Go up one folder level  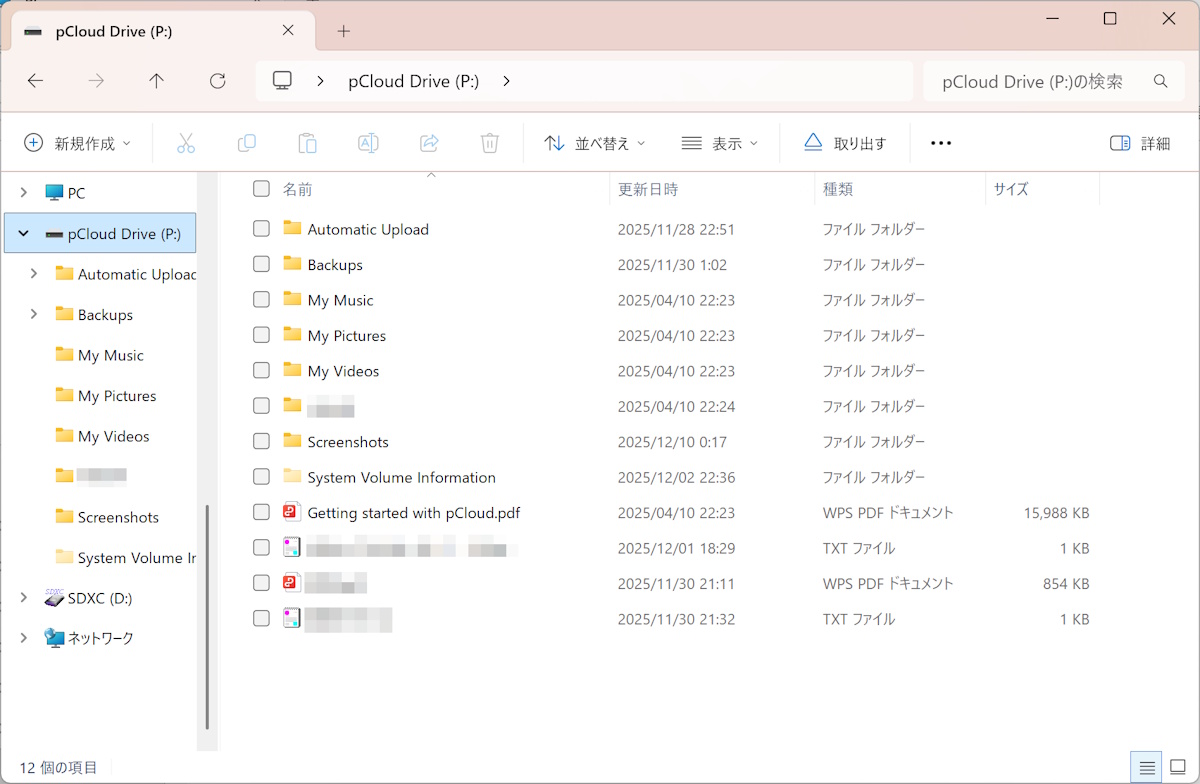click(x=156, y=81)
